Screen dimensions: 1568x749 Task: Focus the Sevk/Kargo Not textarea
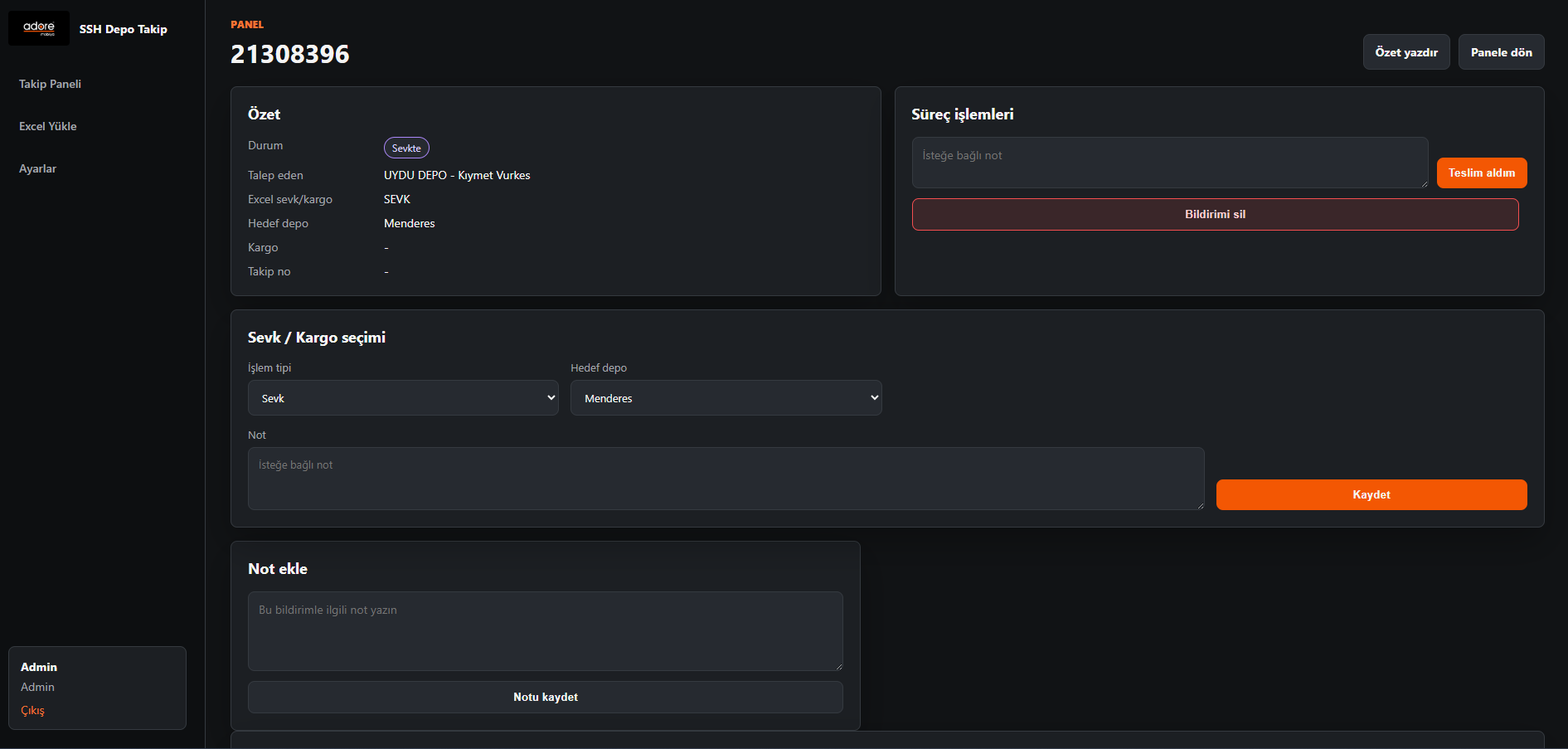(726, 479)
